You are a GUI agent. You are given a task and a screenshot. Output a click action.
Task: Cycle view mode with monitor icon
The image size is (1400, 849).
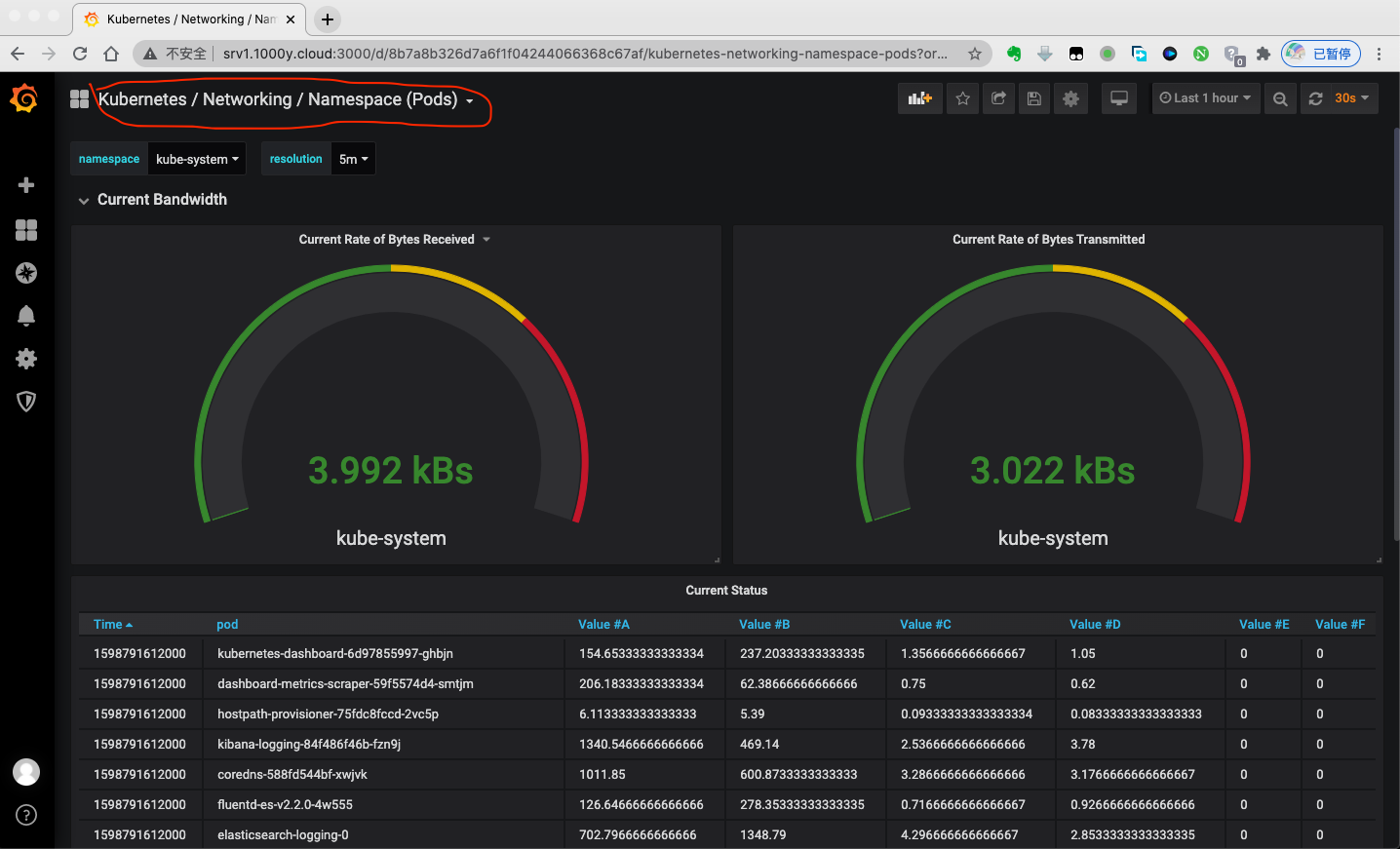(1119, 98)
